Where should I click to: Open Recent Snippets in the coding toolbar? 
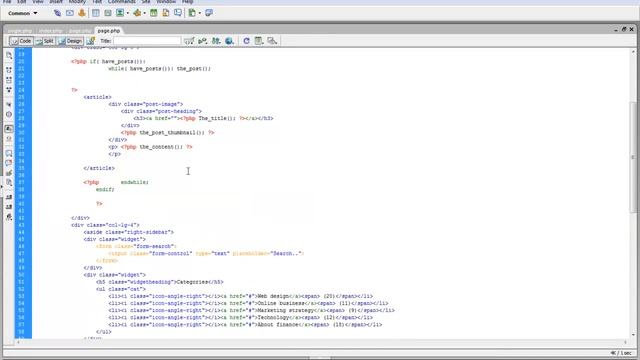tap(9, 182)
